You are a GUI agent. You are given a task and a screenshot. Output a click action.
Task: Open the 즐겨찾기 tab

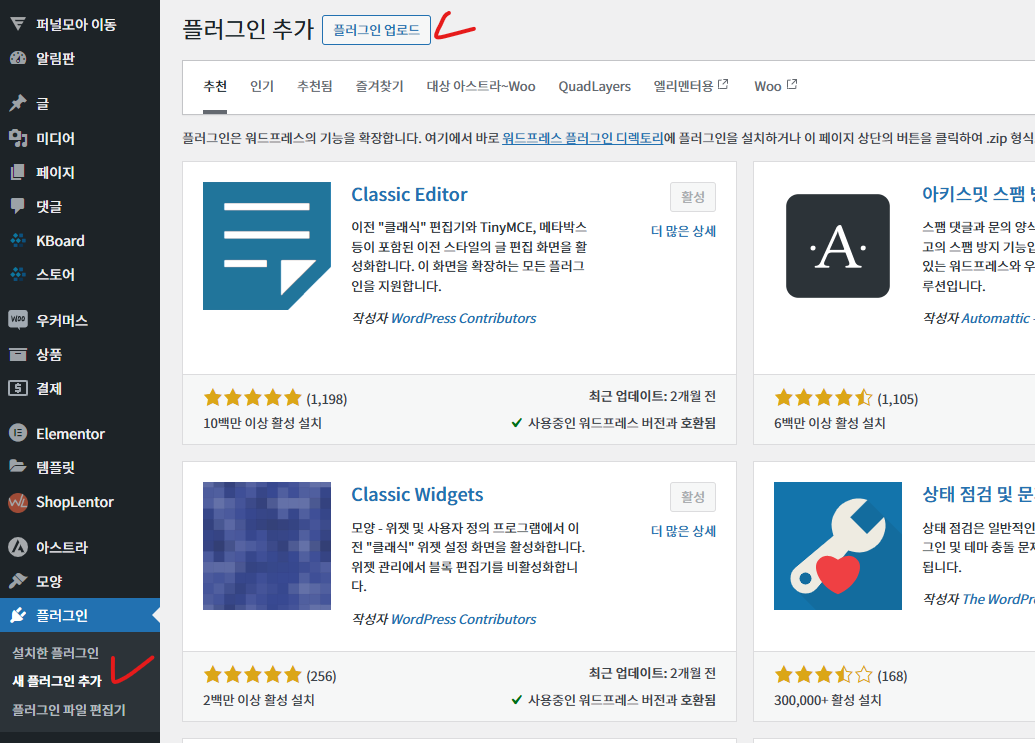point(380,86)
